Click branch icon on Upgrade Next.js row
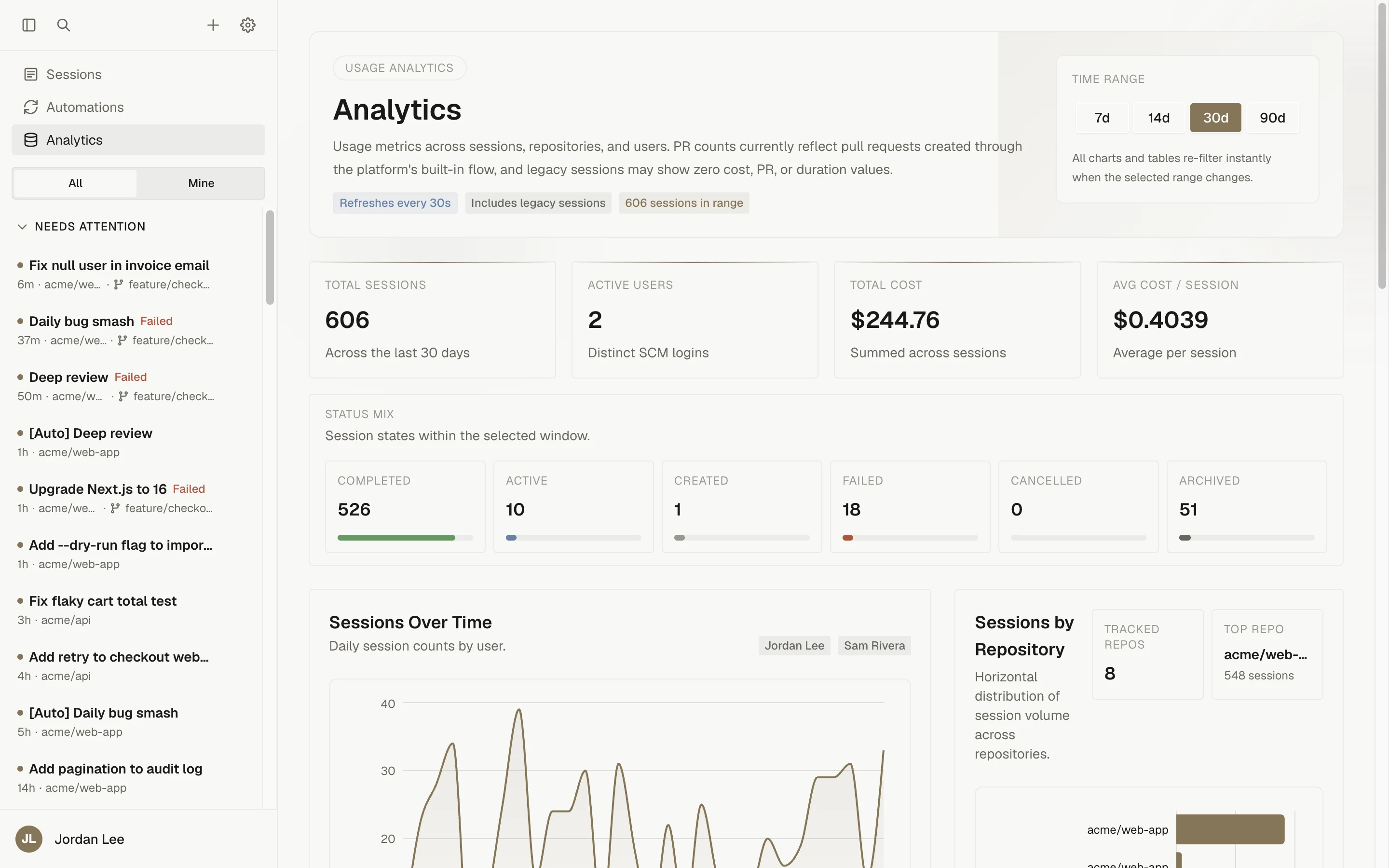The image size is (1389, 868). (x=115, y=508)
